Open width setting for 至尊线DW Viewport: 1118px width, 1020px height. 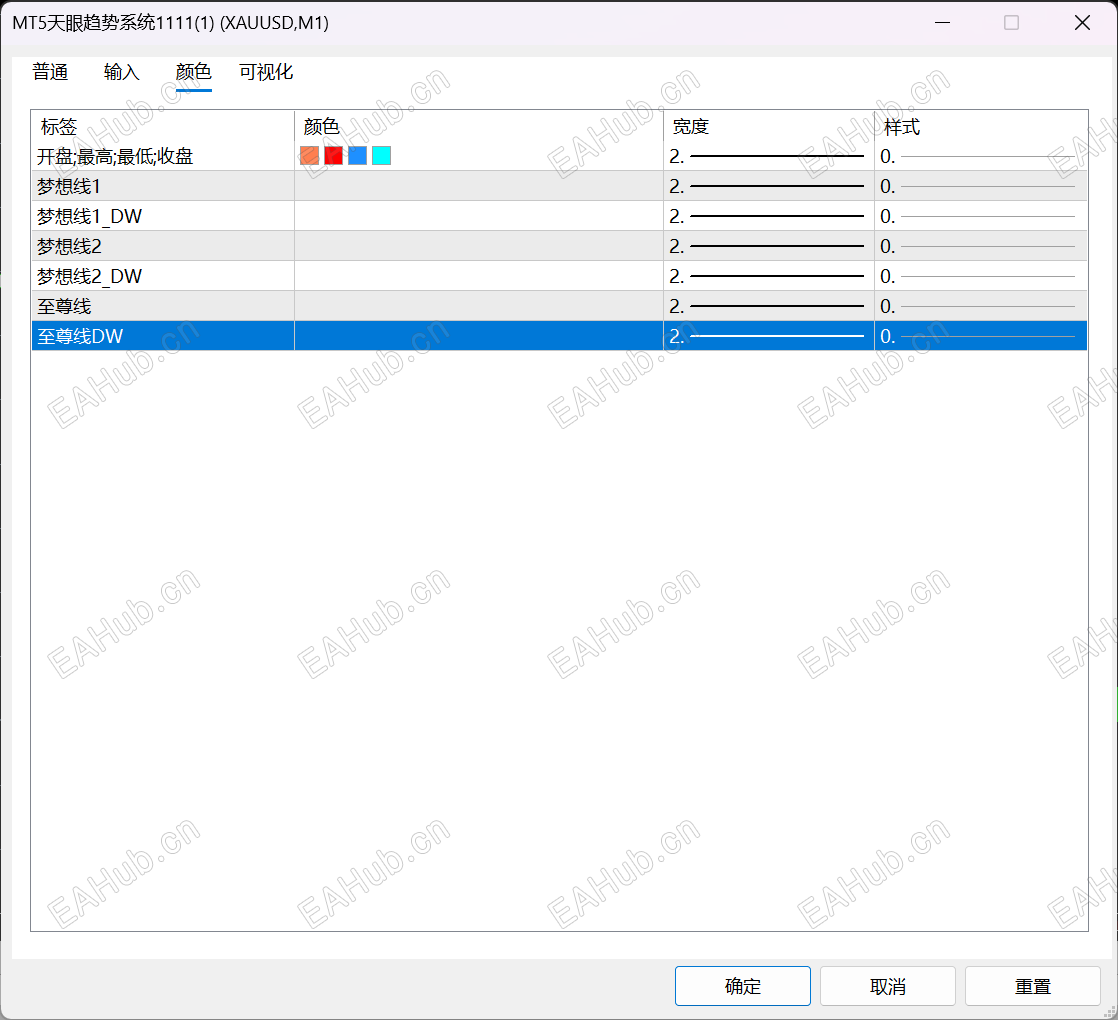[x=769, y=336]
